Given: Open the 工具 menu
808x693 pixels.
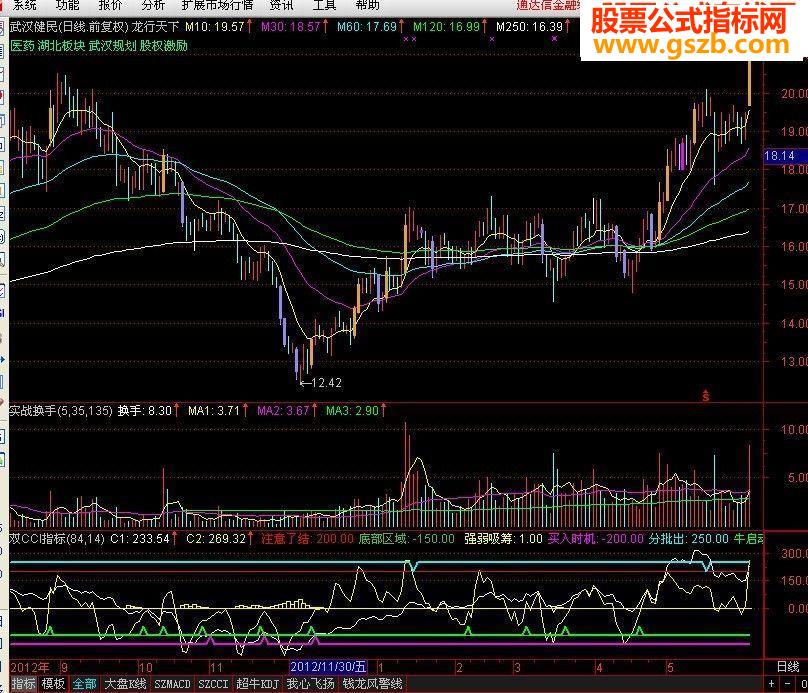Looking at the screenshot, I should [324, 5].
